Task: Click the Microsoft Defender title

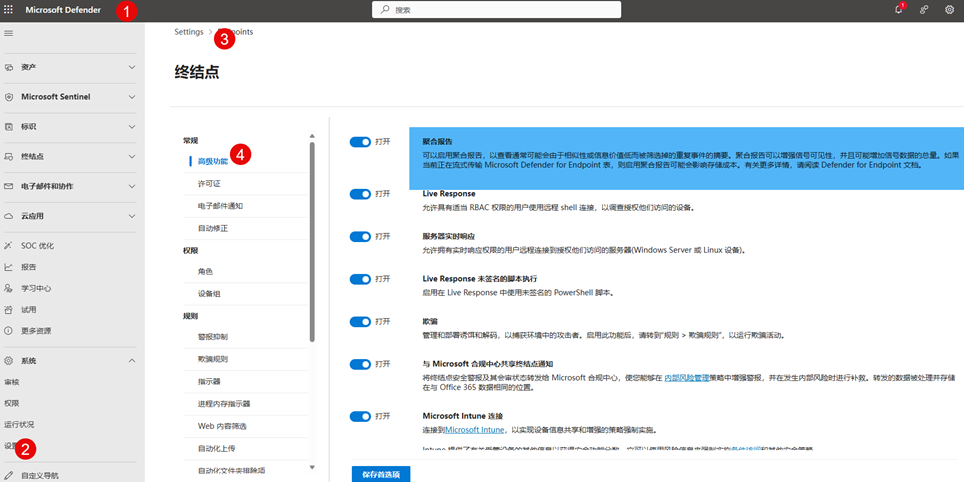Action: tap(63, 10)
